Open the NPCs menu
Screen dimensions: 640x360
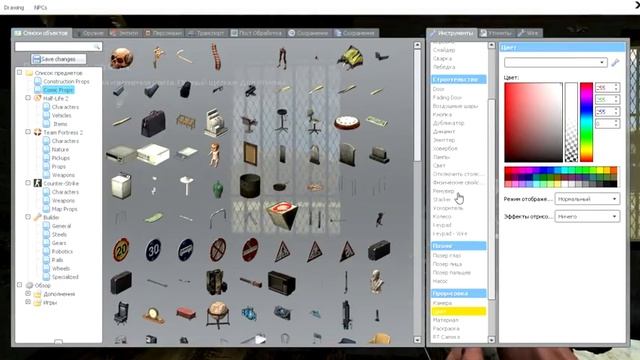[40, 7]
